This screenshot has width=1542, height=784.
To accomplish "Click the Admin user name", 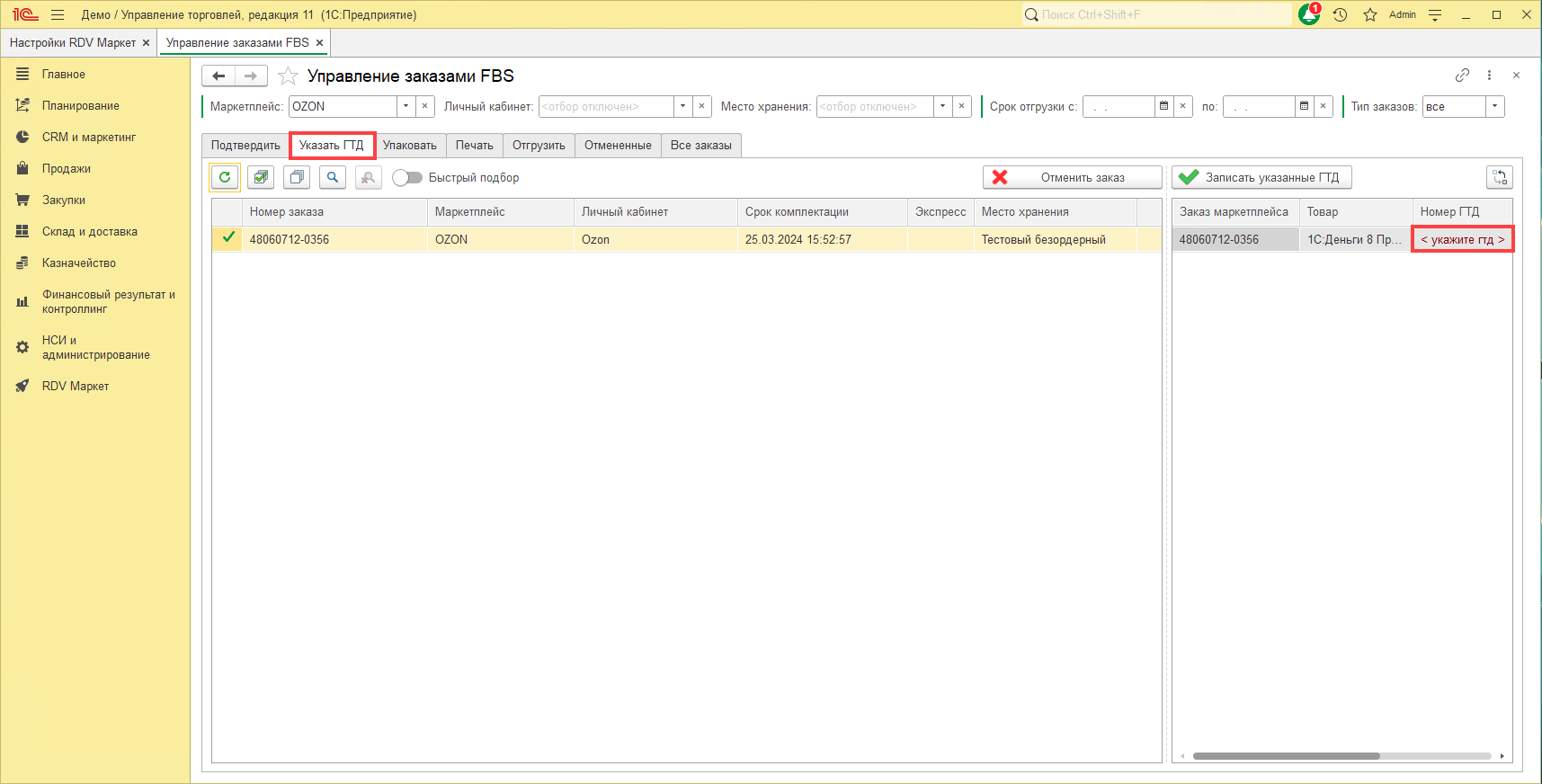I will coord(1403,14).
